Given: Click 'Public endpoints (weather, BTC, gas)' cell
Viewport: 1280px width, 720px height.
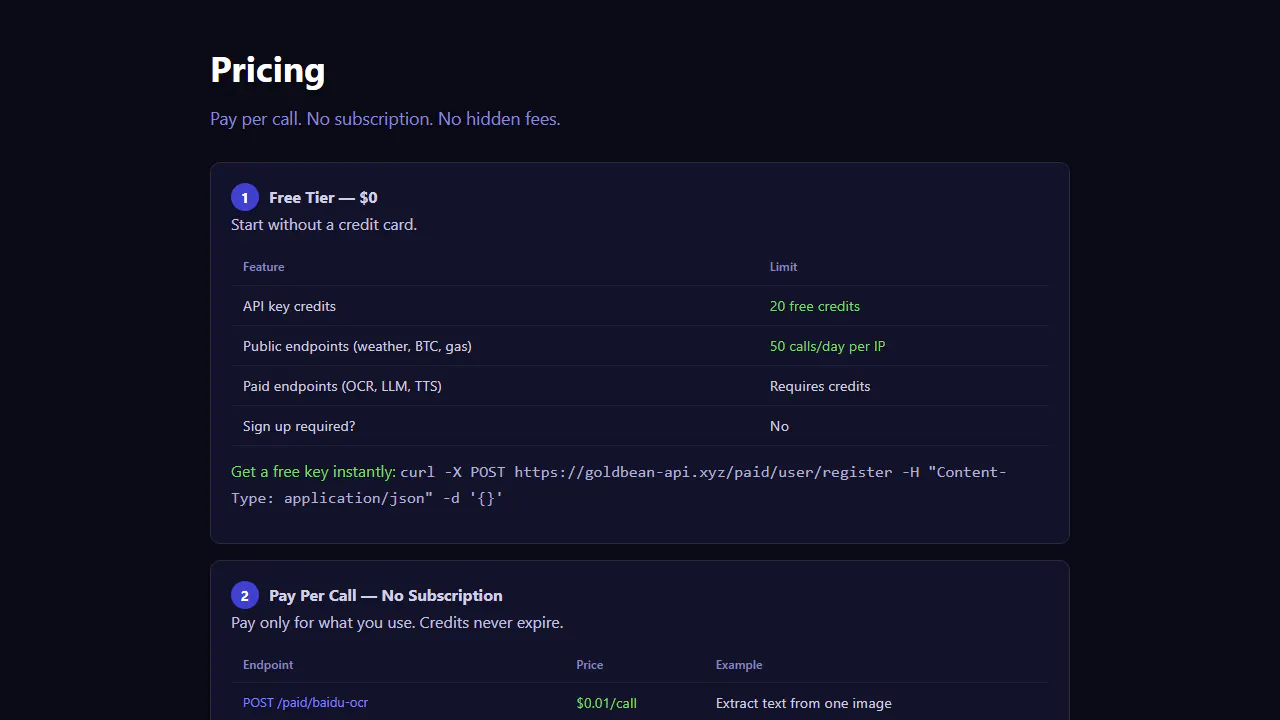Looking at the screenshot, I should click(x=357, y=346).
